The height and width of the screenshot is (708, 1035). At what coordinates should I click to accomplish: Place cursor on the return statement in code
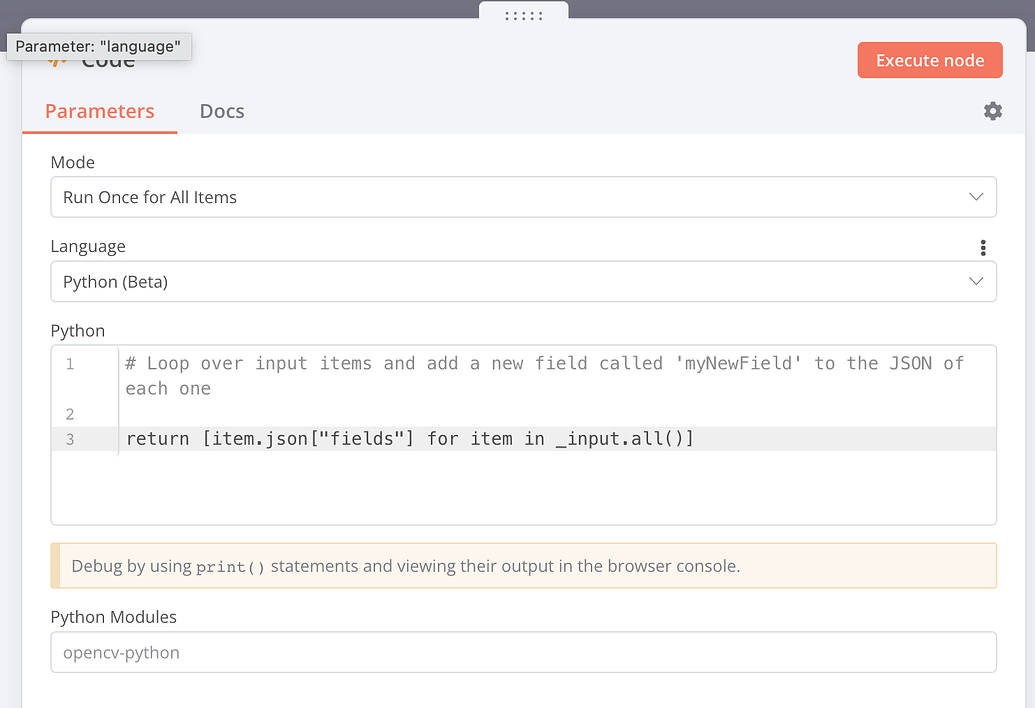(400, 438)
